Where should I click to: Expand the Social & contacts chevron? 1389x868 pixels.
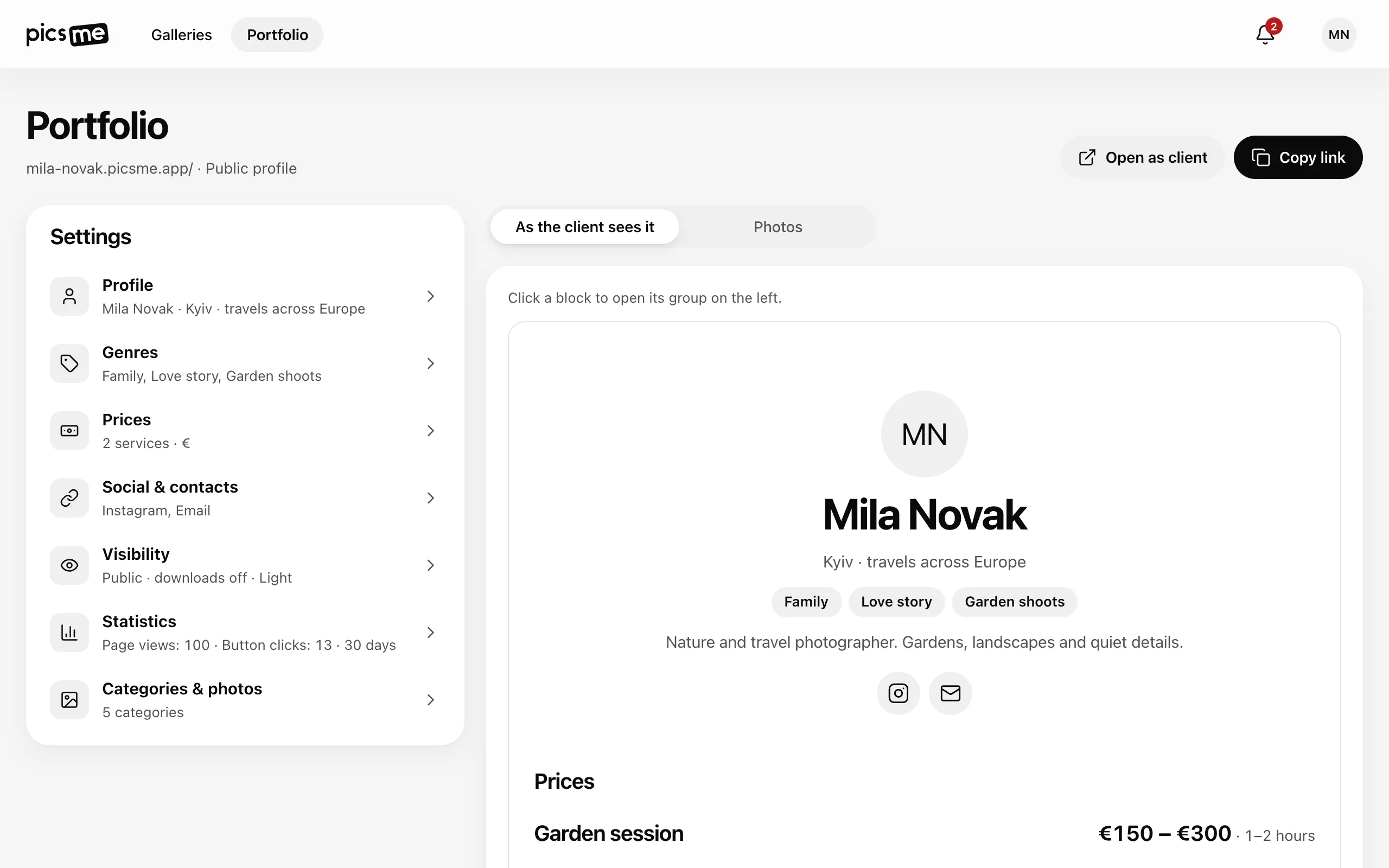point(430,497)
